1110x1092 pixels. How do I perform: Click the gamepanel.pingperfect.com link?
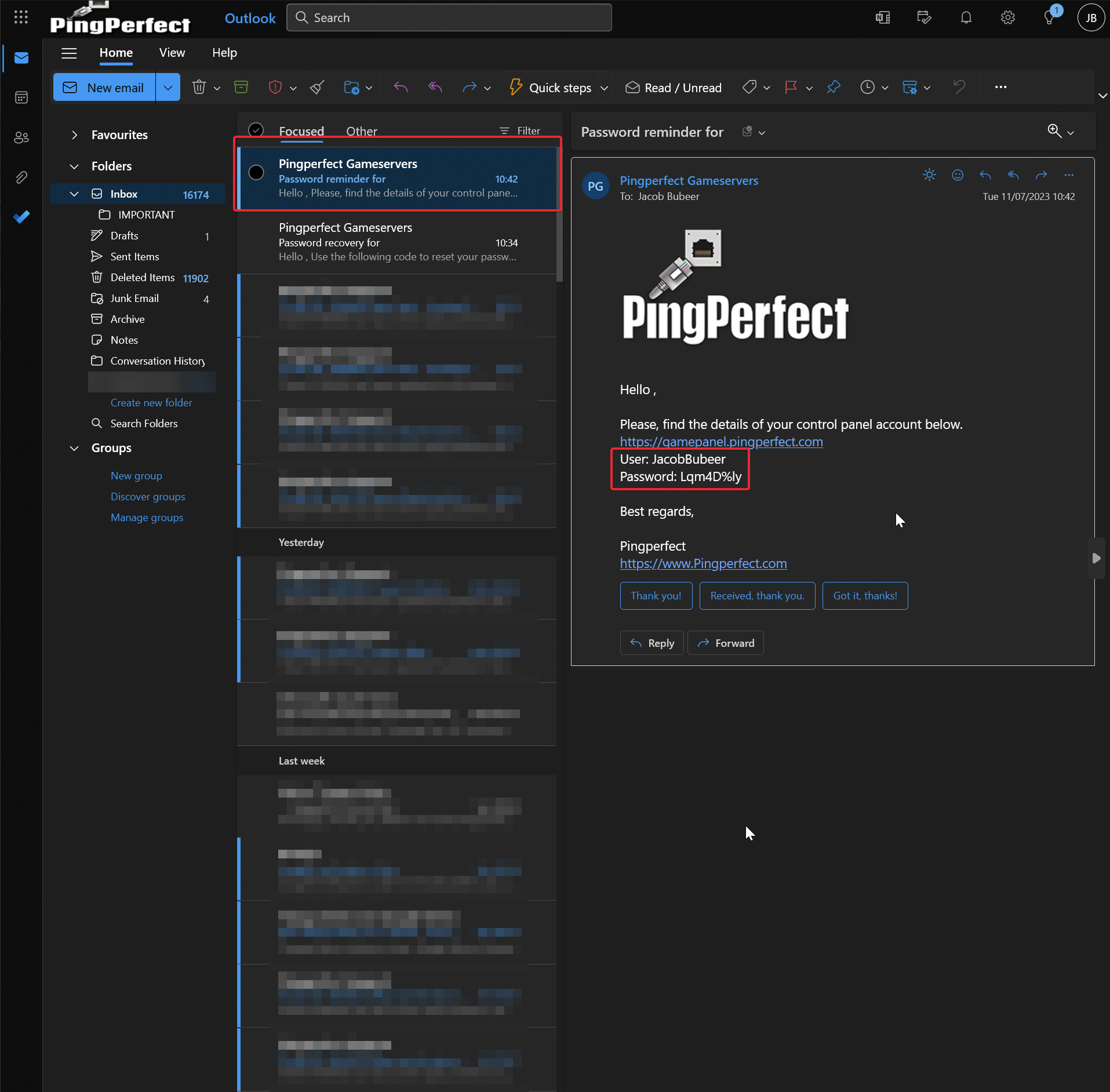pyautogui.click(x=721, y=442)
